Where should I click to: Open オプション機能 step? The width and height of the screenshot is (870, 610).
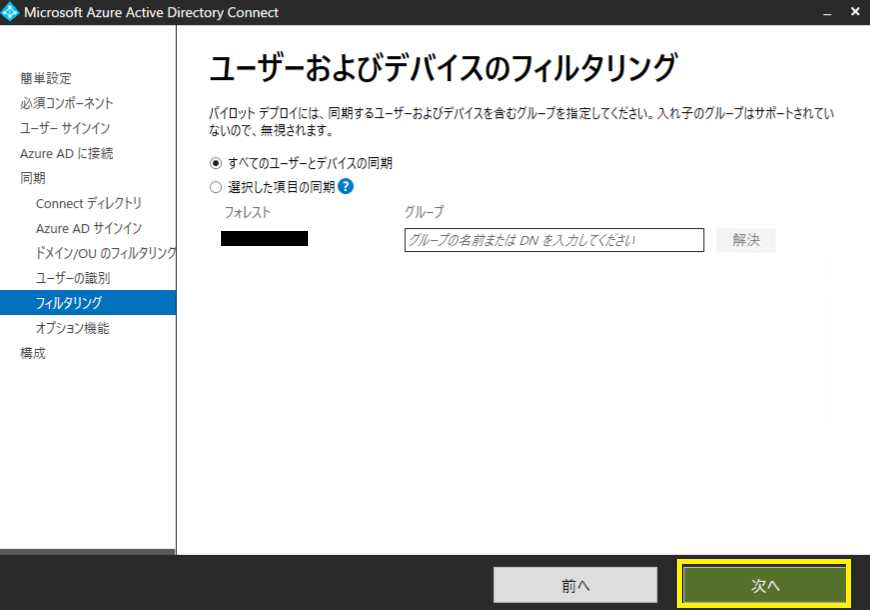click(73, 328)
